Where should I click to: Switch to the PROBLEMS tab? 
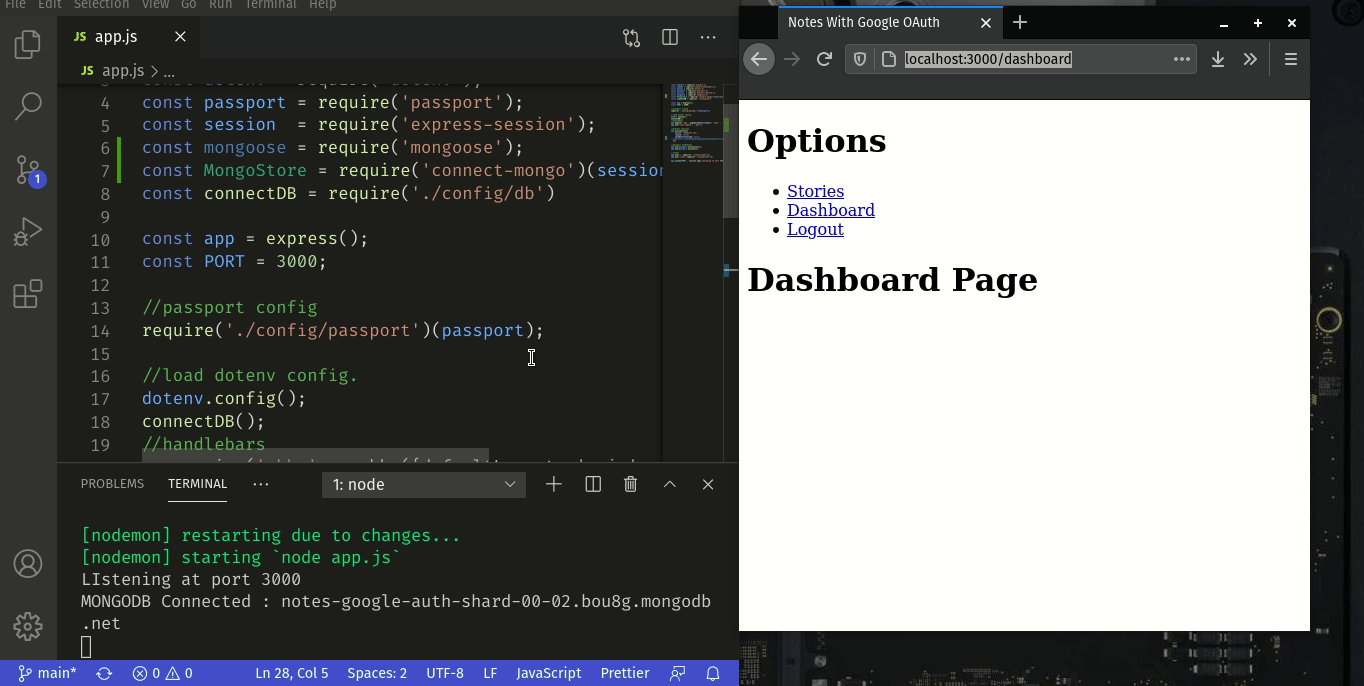click(x=112, y=484)
